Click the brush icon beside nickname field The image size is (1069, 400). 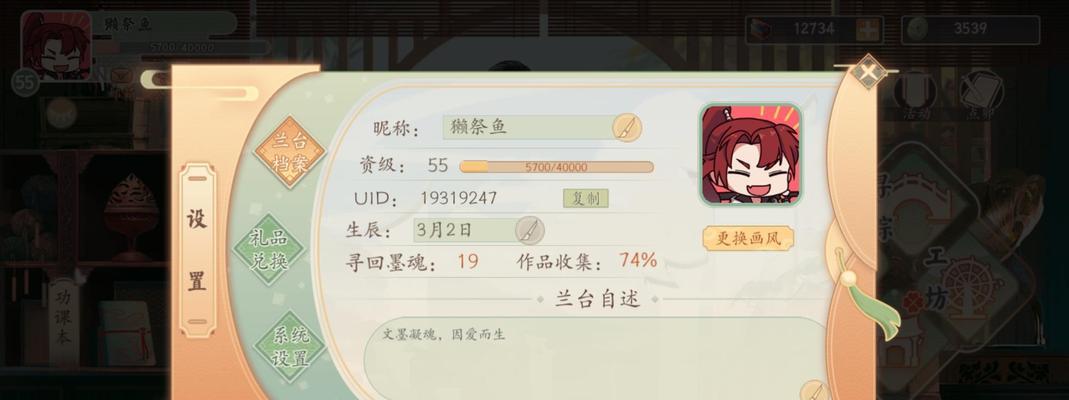(626, 127)
